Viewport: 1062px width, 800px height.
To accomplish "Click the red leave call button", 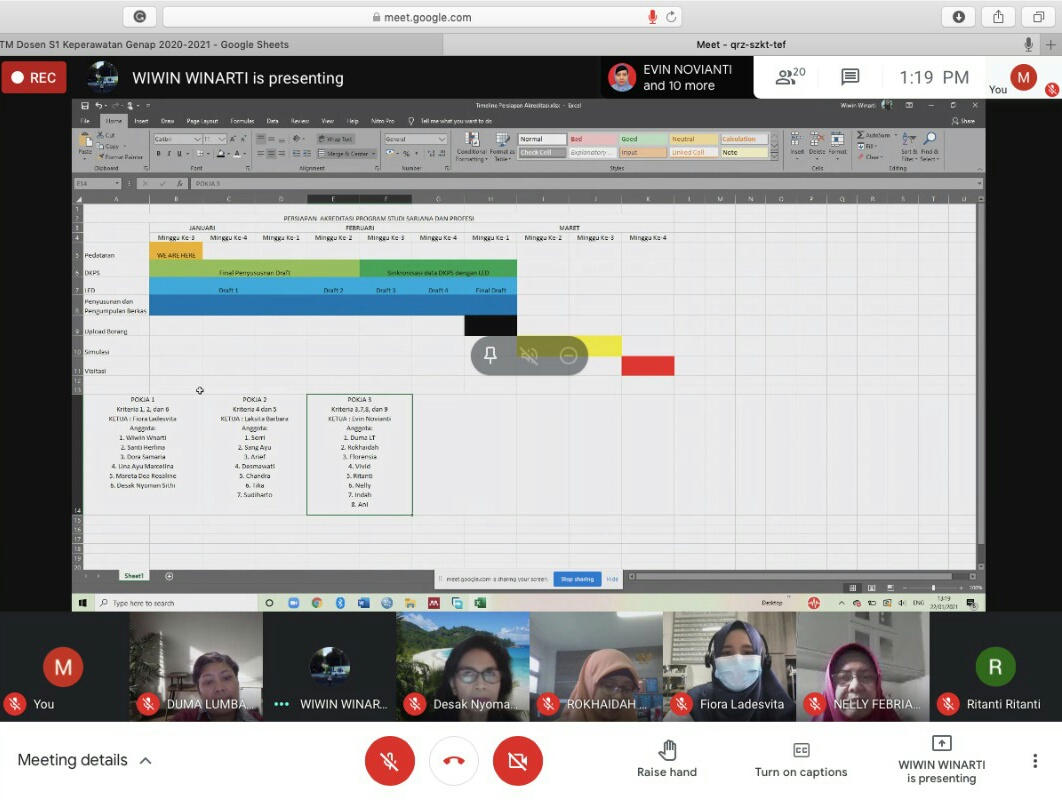I will (453, 761).
